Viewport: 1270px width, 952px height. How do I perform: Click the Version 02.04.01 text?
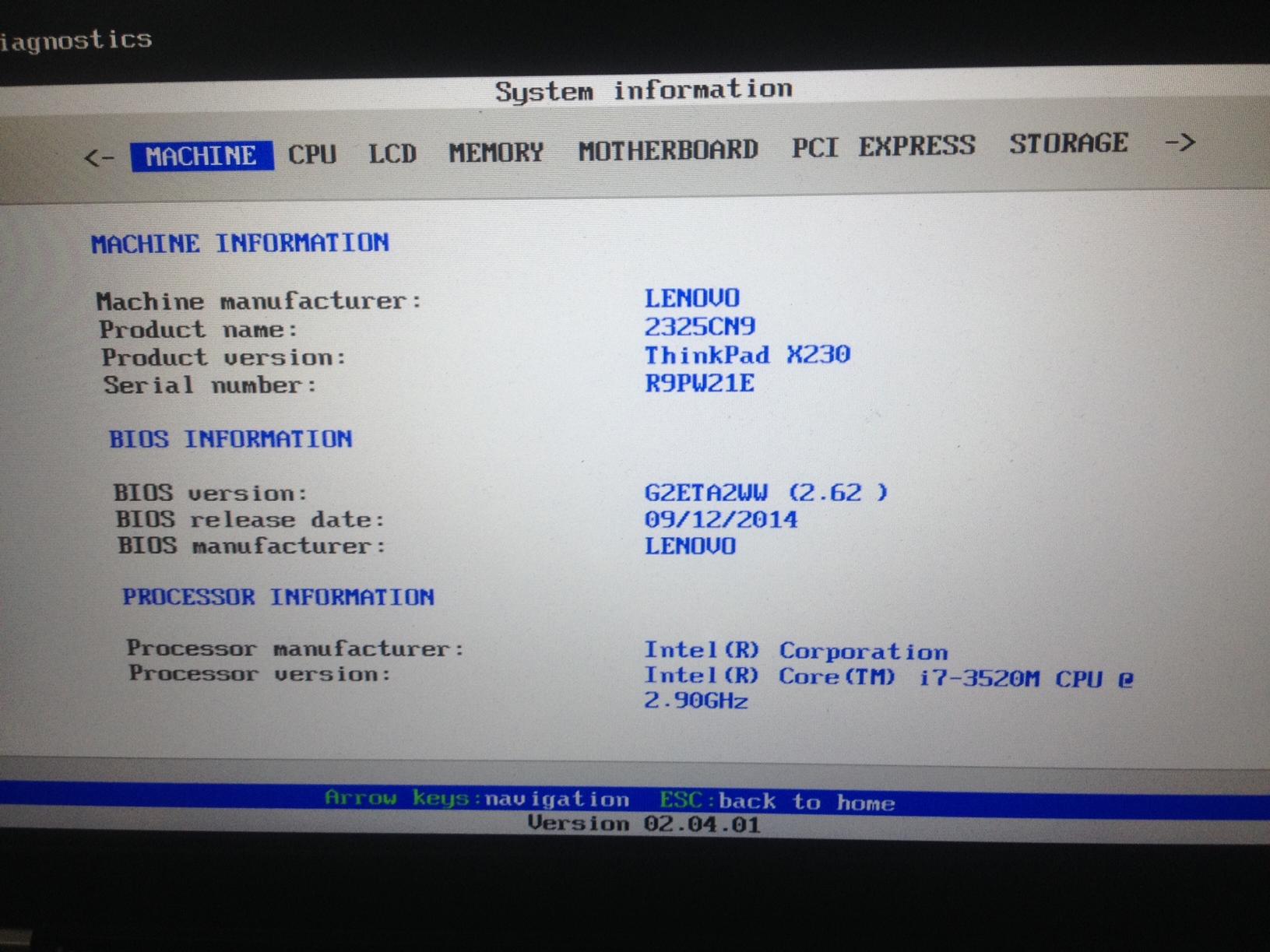(x=644, y=824)
